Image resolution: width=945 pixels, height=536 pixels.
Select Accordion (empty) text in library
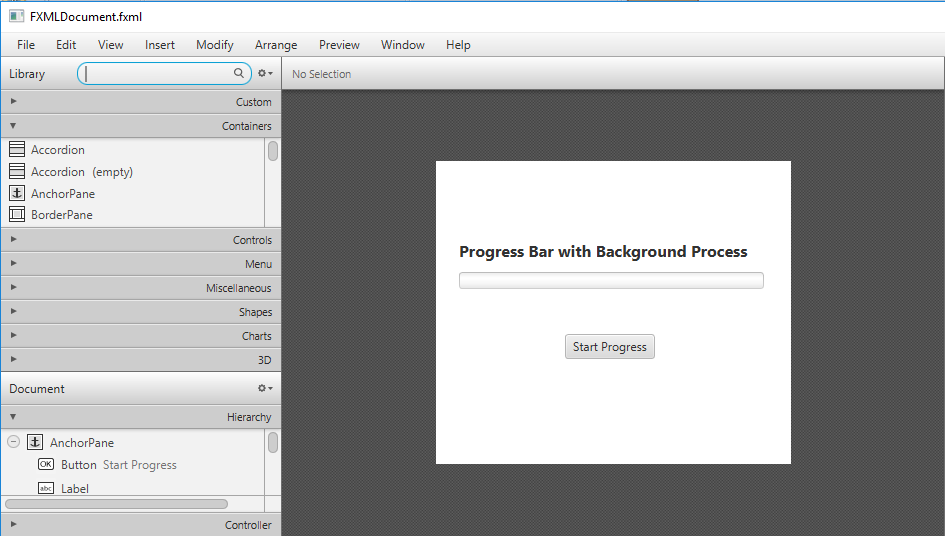point(82,172)
